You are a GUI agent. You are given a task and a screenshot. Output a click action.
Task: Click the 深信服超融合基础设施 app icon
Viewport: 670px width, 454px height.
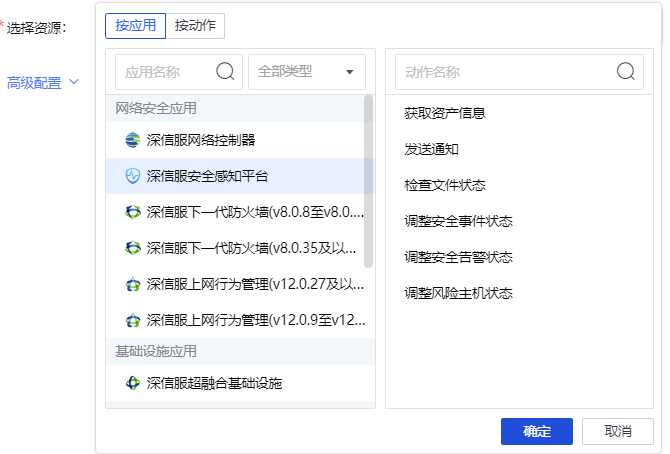point(132,383)
